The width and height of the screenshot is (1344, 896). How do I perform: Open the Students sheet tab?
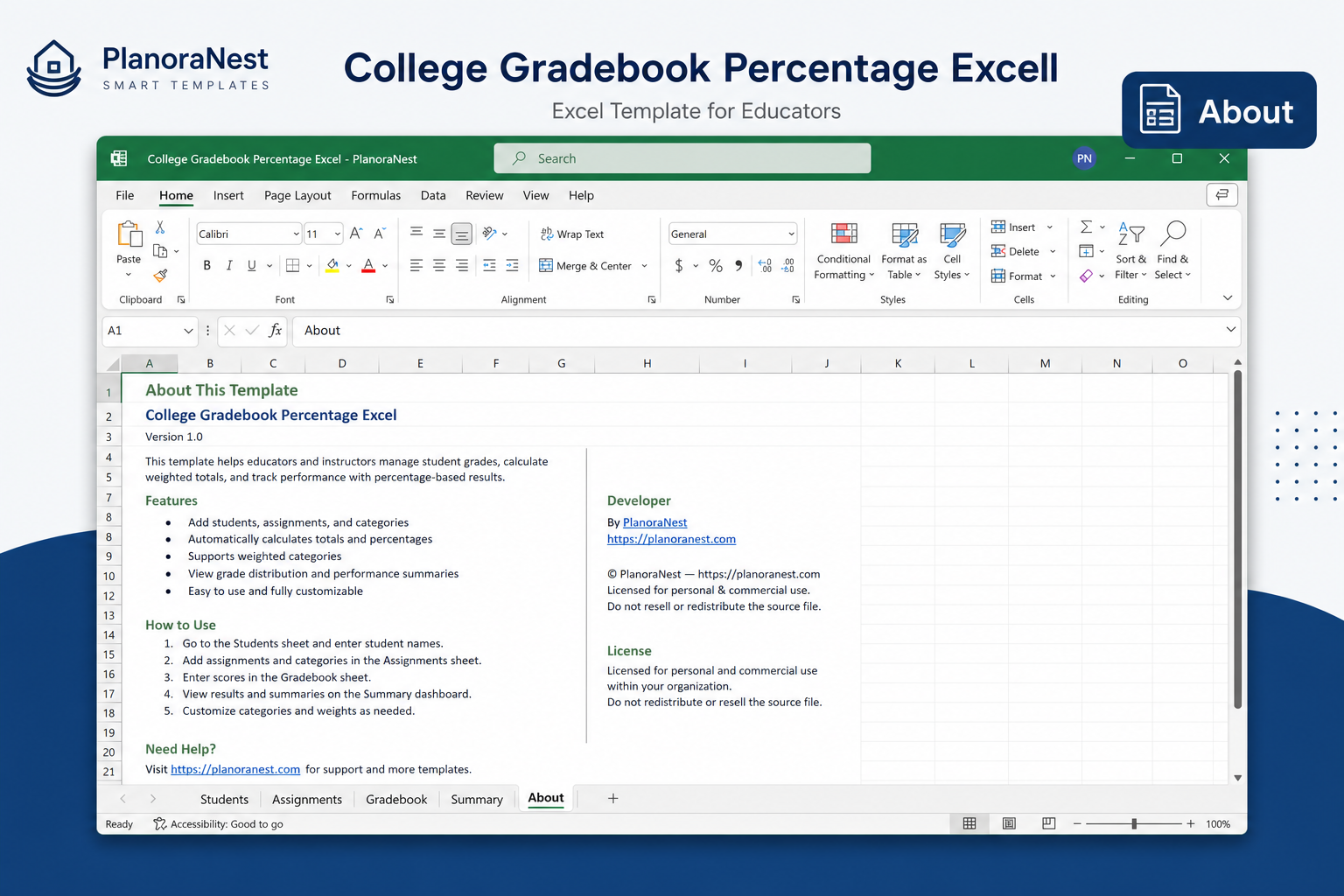tap(224, 799)
